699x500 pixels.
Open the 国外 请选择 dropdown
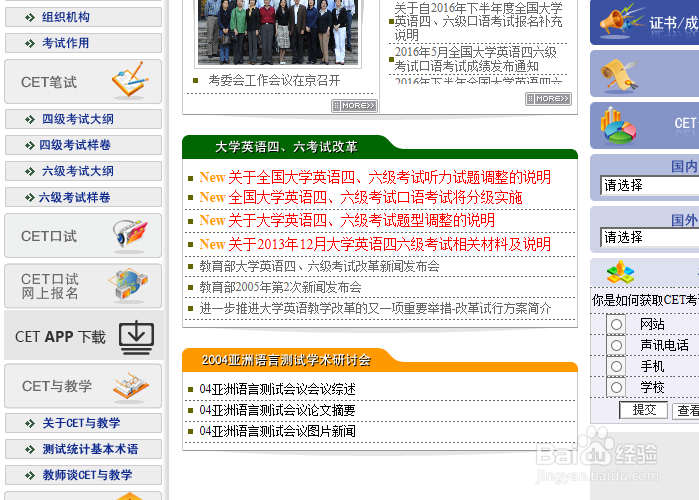(x=650, y=238)
